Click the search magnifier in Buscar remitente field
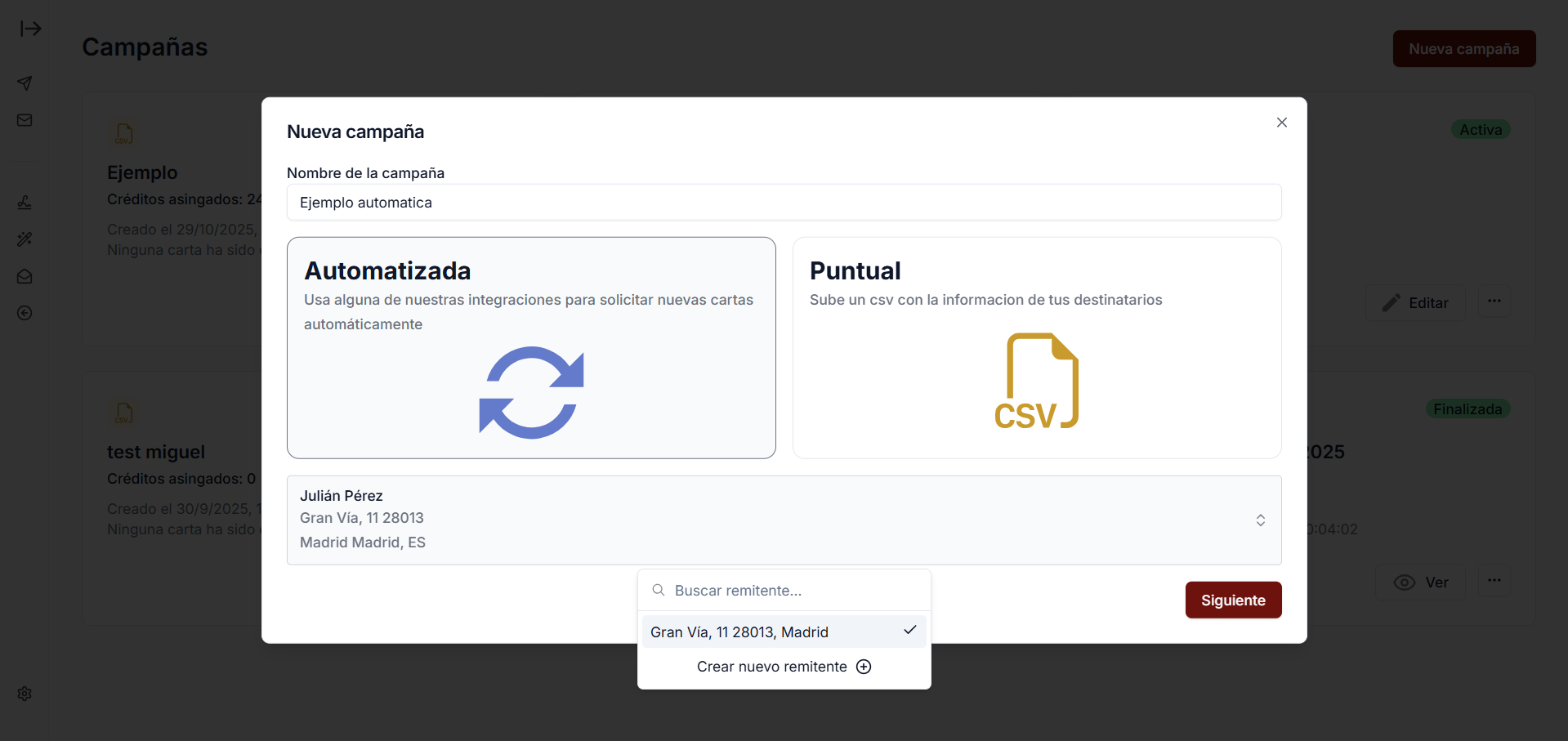 click(658, 590)
